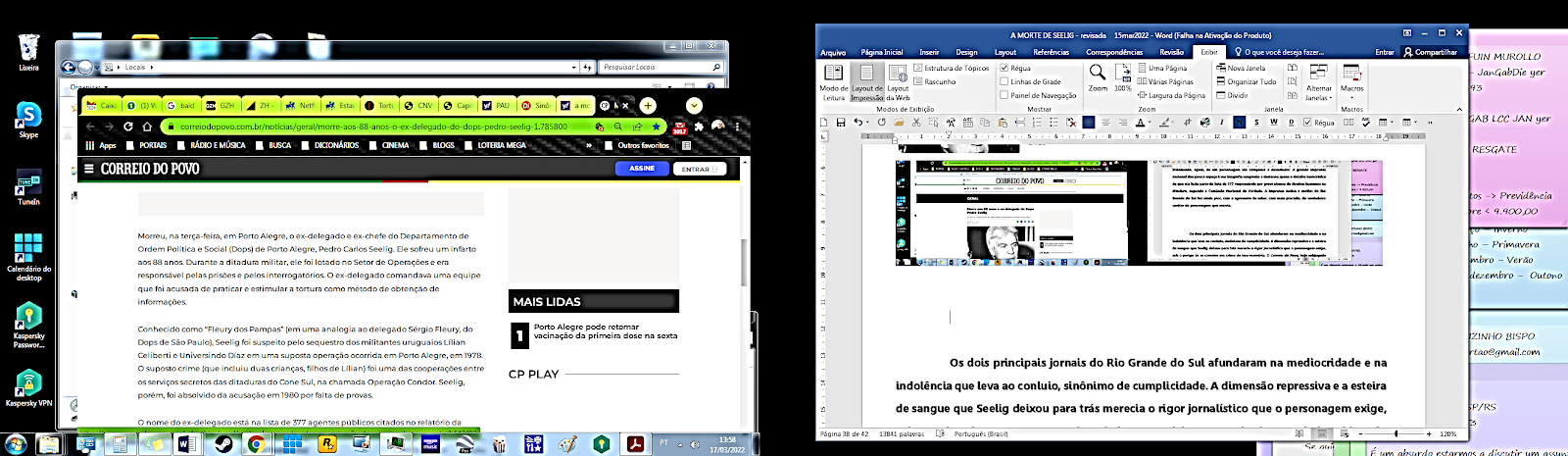
Task: Click the Open folder icon in Word toolbar
Action: (x=899, y=123)
